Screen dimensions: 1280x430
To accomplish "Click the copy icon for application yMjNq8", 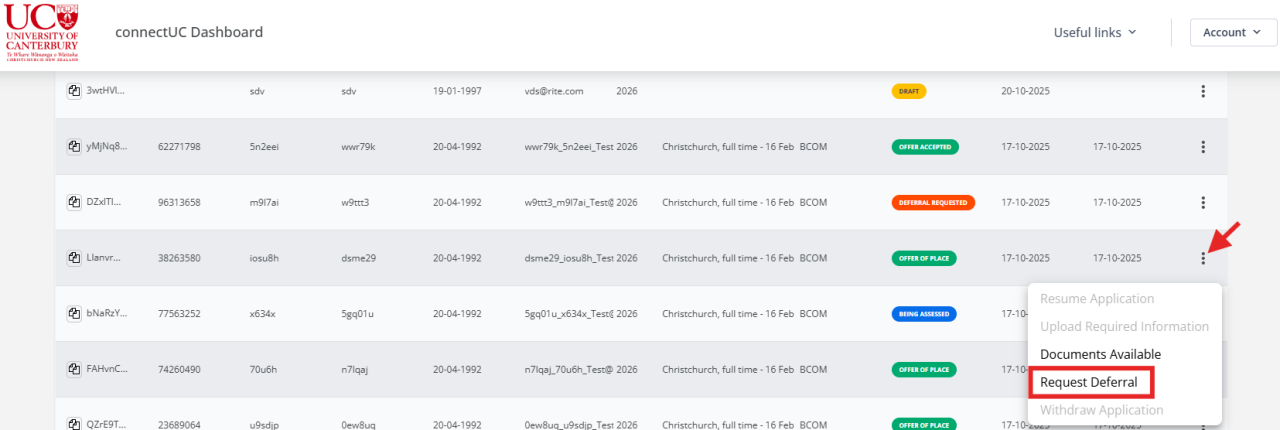I will (74, 147).
